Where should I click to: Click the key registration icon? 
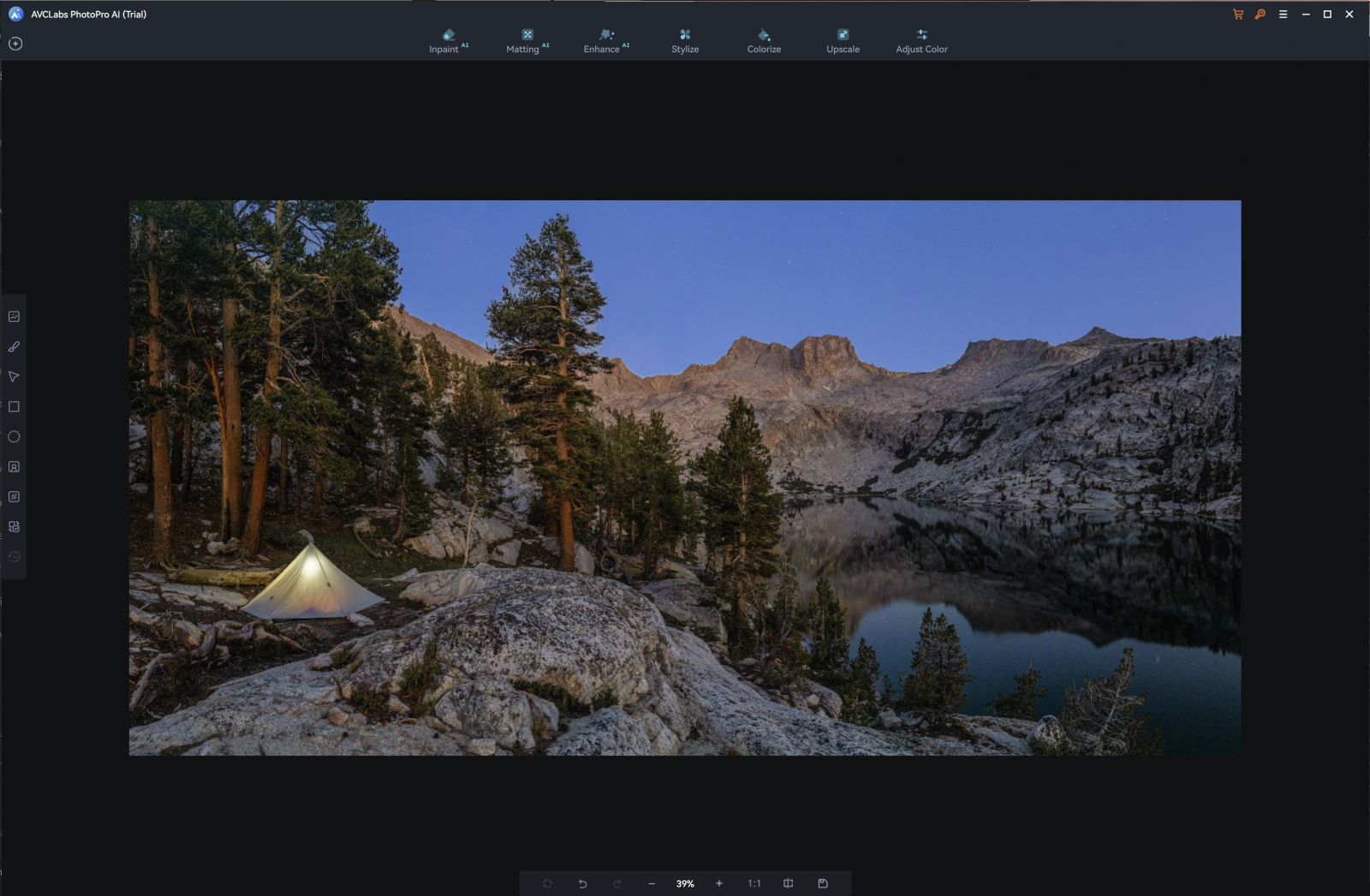tap(1260, 14)
